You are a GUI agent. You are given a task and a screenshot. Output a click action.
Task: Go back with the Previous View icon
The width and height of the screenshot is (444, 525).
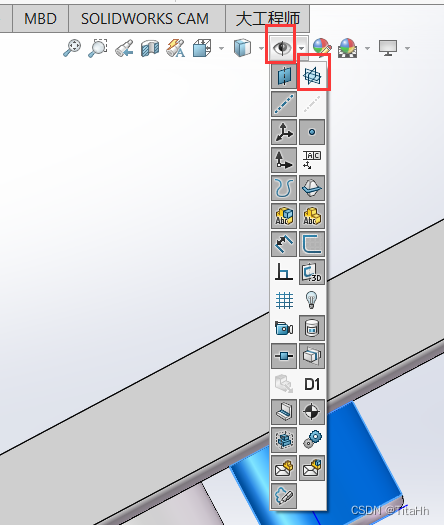(x=124, y=48)
